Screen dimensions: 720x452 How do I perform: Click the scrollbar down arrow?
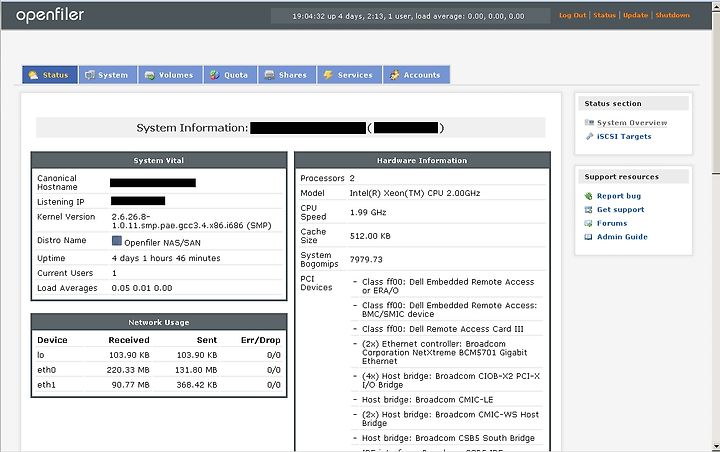715,446
